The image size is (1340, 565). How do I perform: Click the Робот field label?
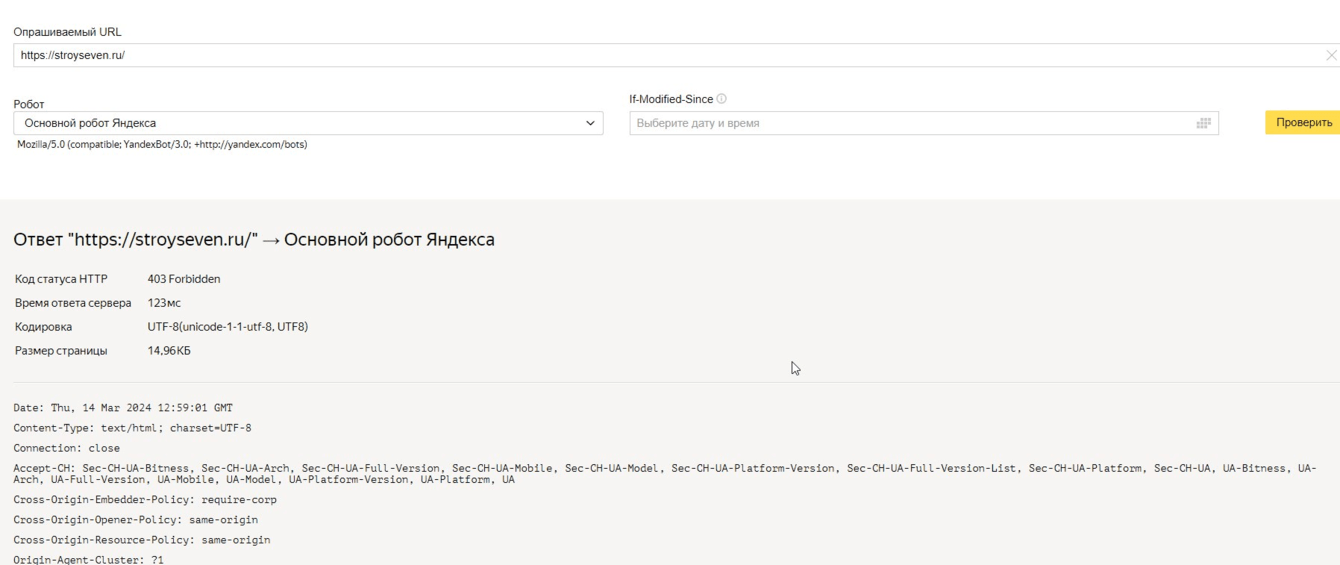point(29,104)
